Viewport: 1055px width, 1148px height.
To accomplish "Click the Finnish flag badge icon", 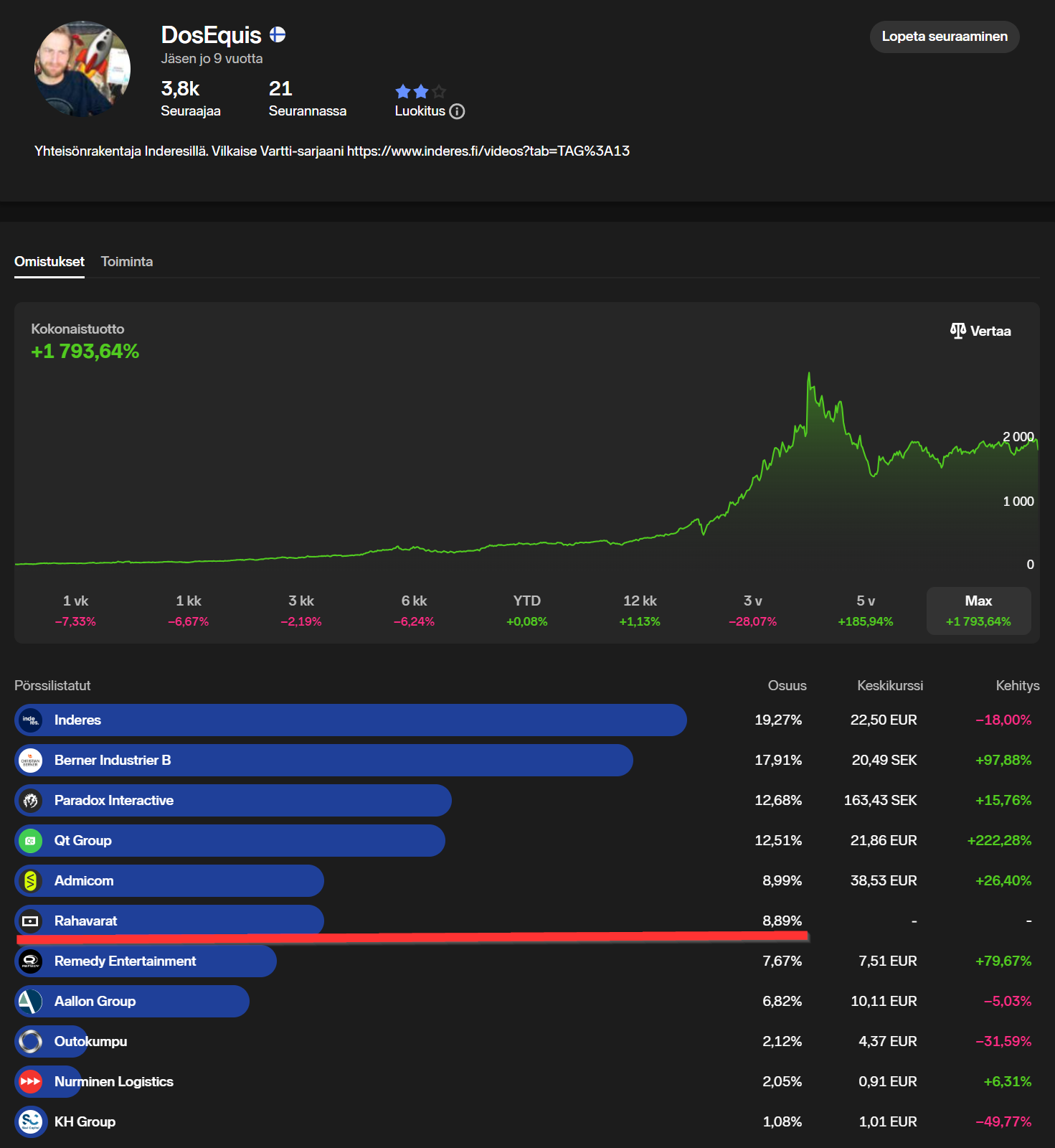I will [x=278, y=34].
